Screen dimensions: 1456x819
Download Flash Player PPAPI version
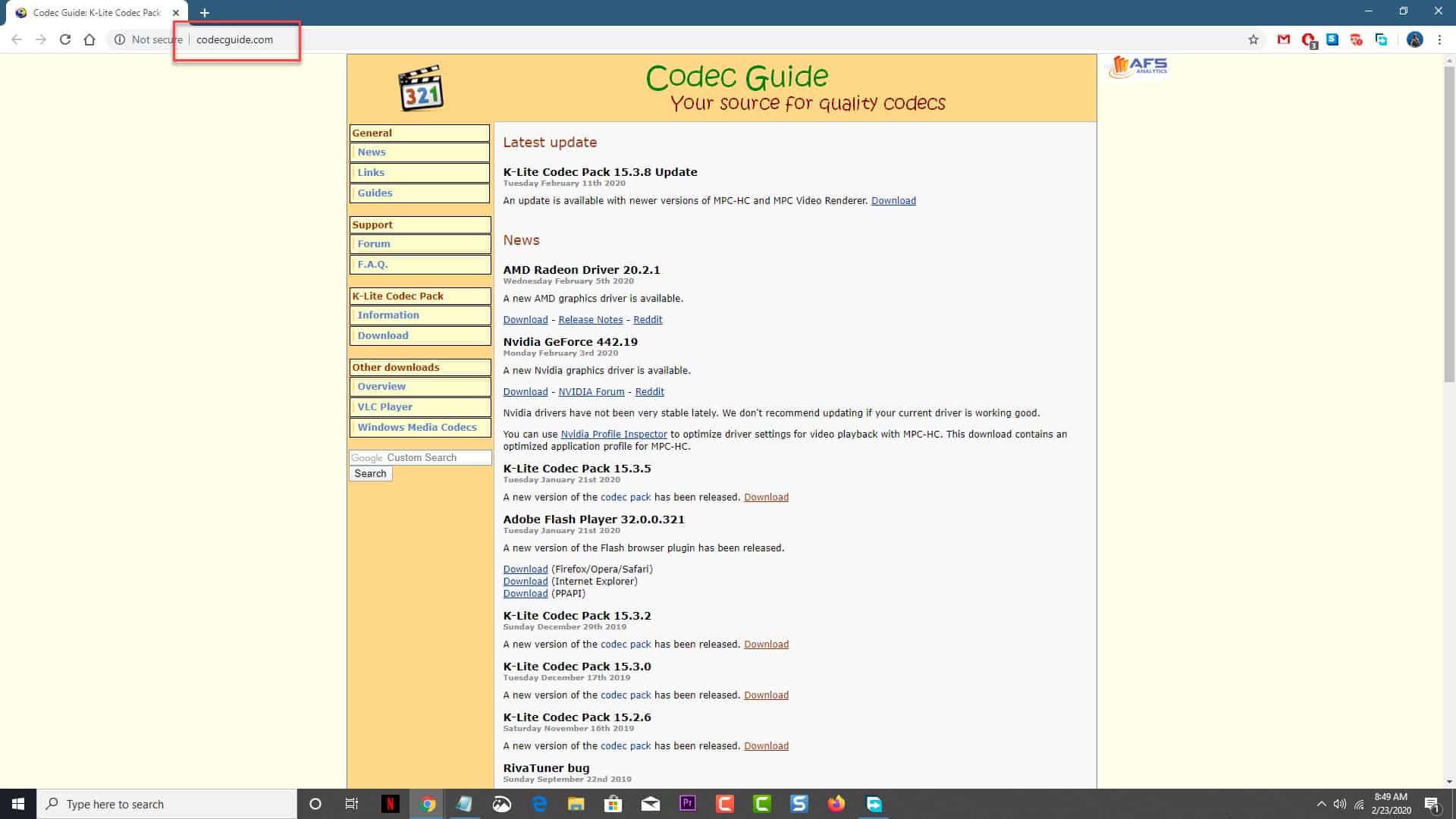[x=526, y=594]
